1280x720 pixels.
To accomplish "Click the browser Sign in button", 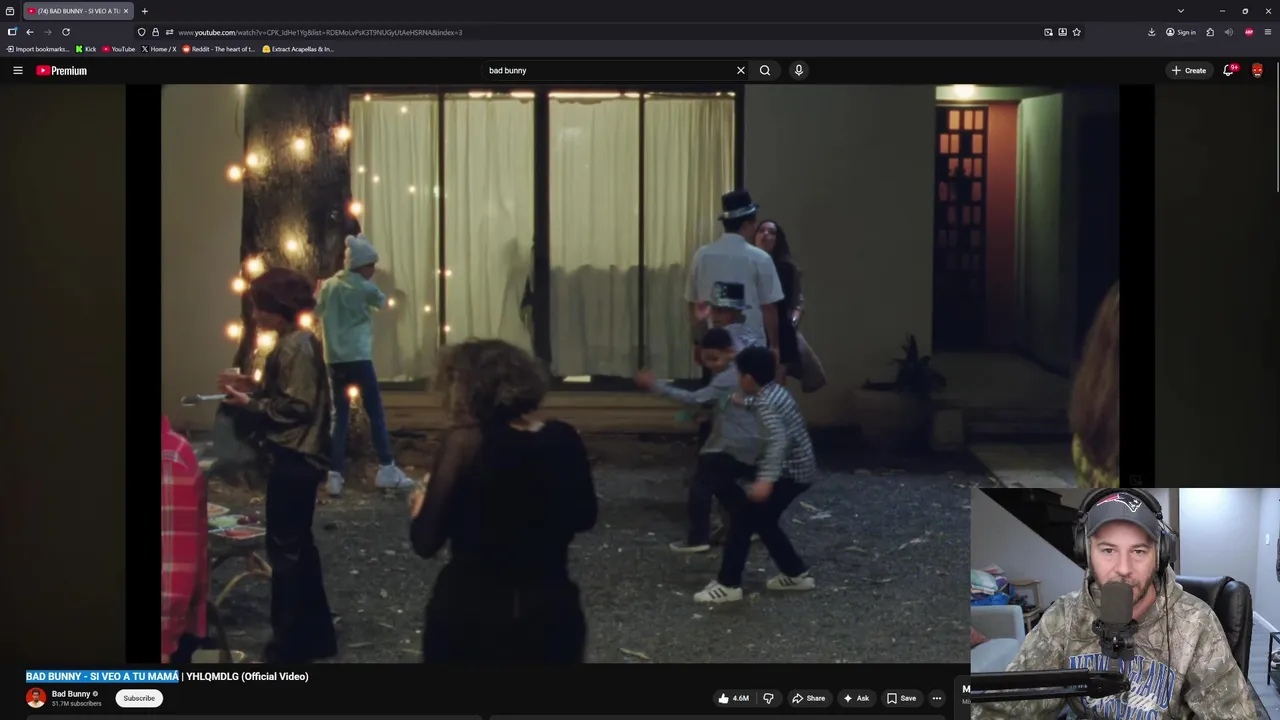I will [x=1180, y=32].
